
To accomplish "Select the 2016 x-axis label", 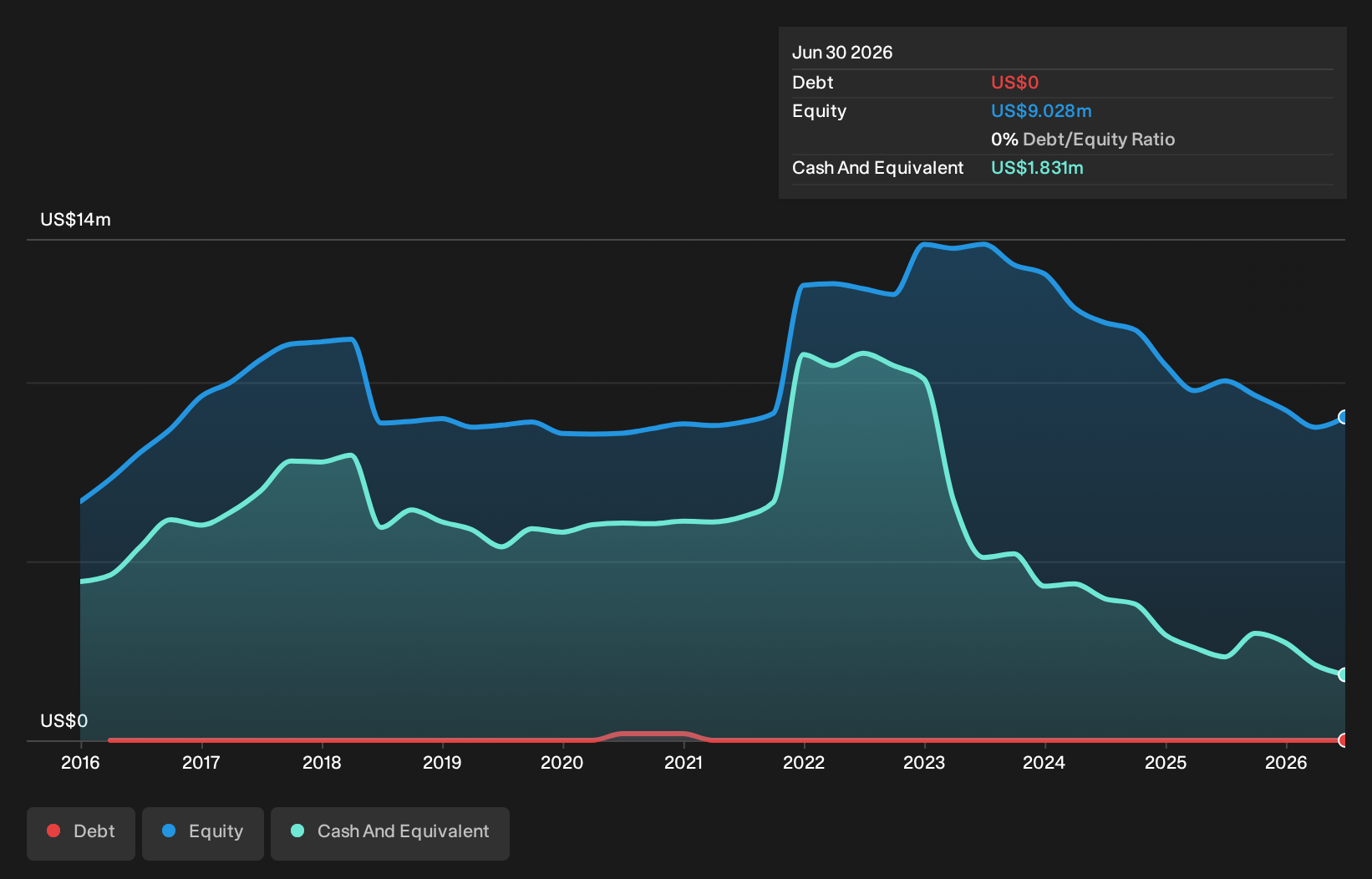I will pos(80,762).
